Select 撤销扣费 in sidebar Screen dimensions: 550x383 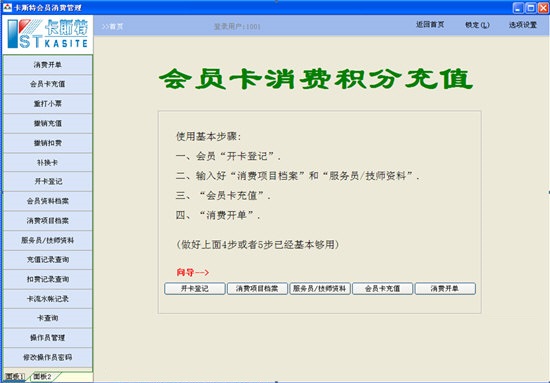(48, 143)
